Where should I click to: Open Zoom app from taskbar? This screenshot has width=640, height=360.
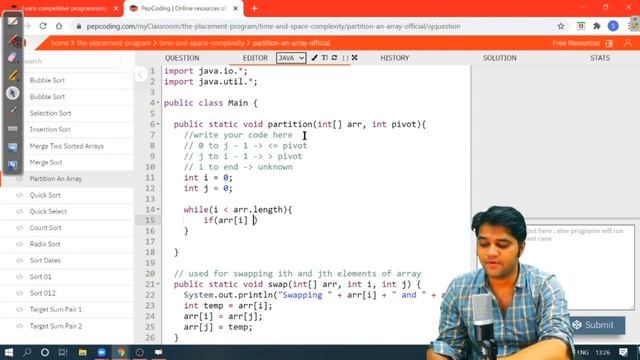click(x=102, y=352)
